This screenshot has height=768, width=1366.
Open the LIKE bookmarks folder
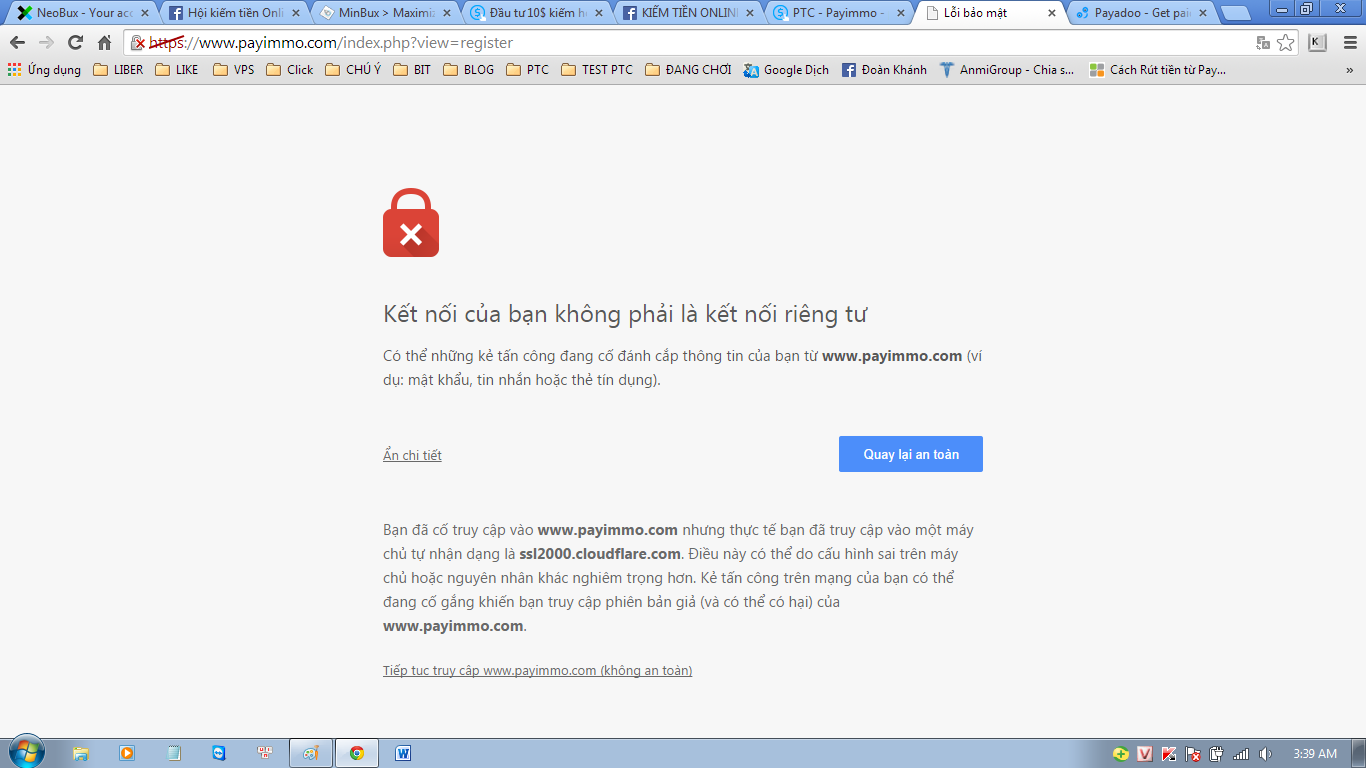tap(177, 70)
